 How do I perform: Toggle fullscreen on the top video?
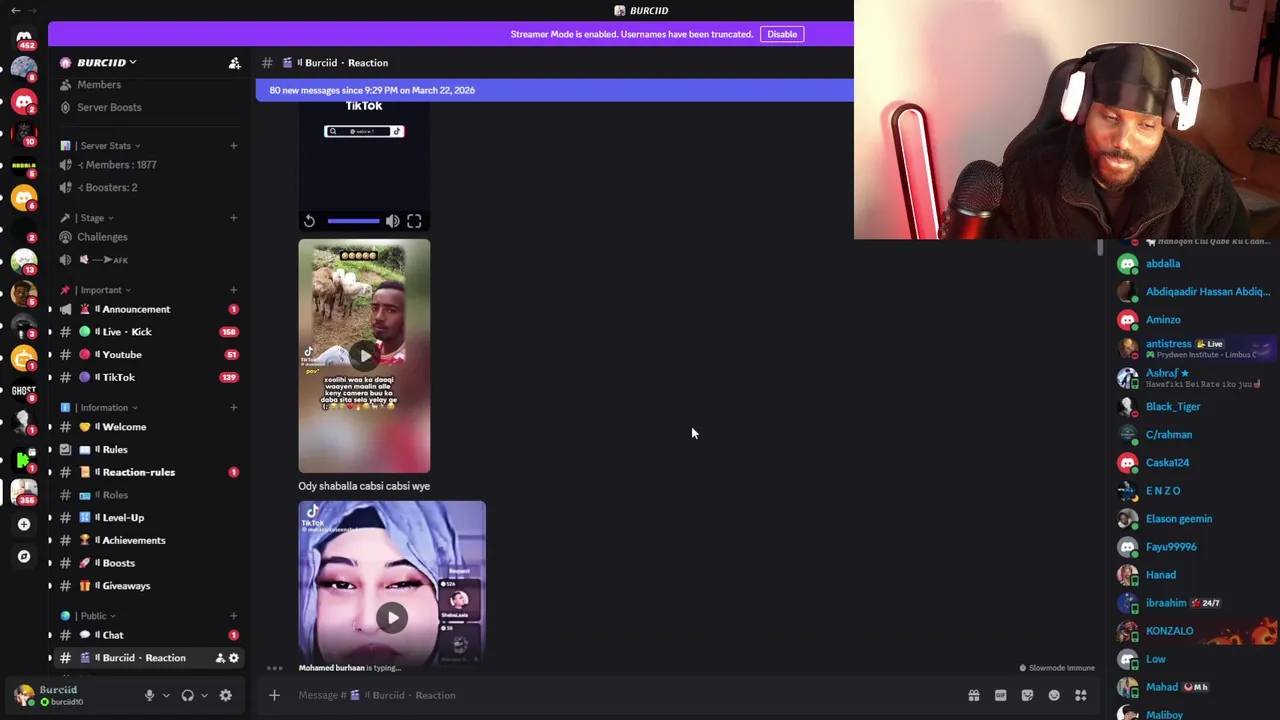point(414,221)
